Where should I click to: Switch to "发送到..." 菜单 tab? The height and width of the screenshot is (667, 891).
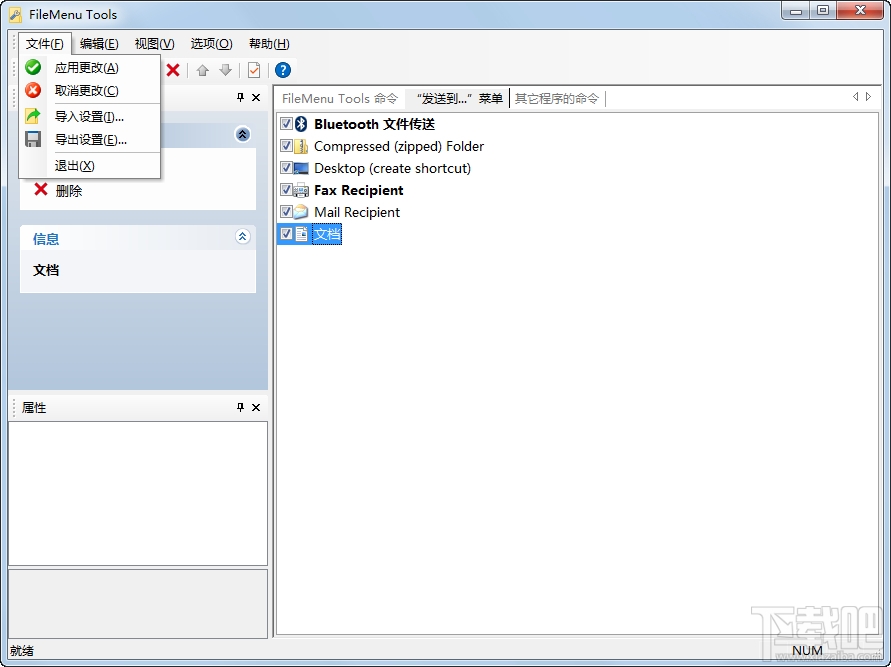[x=460, y=98]
